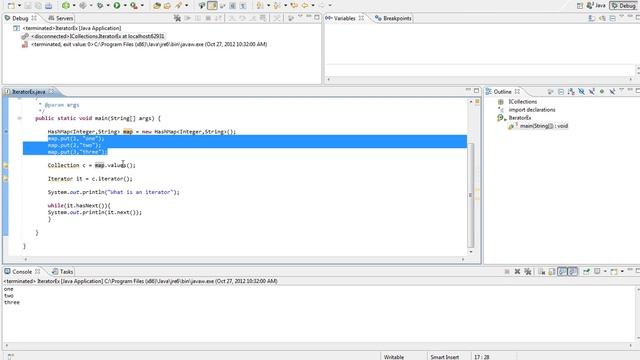The image size is (640, 360).
Task: Select import declarations in Outline
Action: click(x=531, y=110)
